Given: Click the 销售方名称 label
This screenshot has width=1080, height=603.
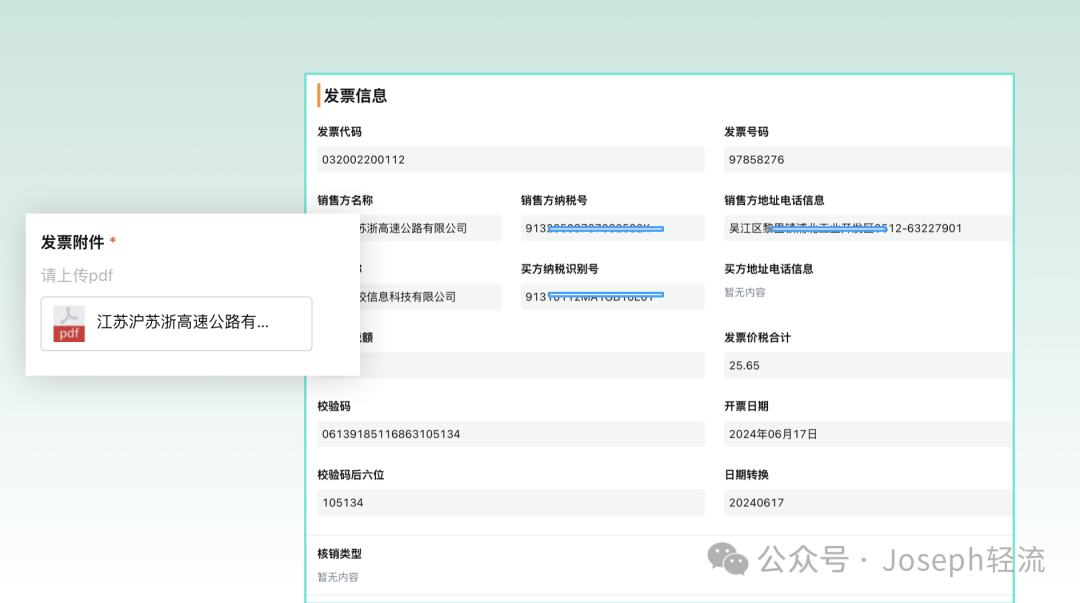Looking at the screenshot, I should [x=345, y=201].
